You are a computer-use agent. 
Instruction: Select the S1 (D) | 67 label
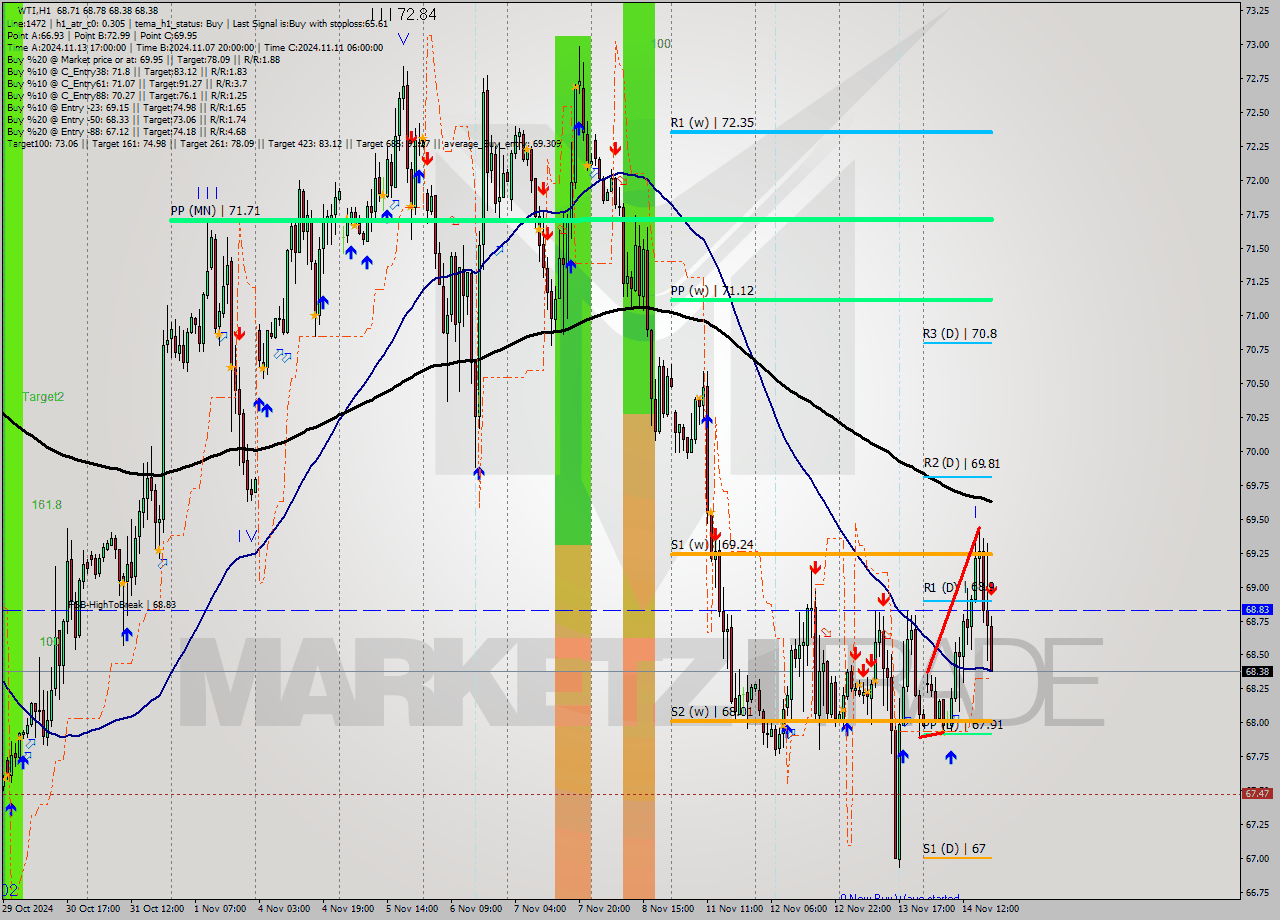click(956, 849)
